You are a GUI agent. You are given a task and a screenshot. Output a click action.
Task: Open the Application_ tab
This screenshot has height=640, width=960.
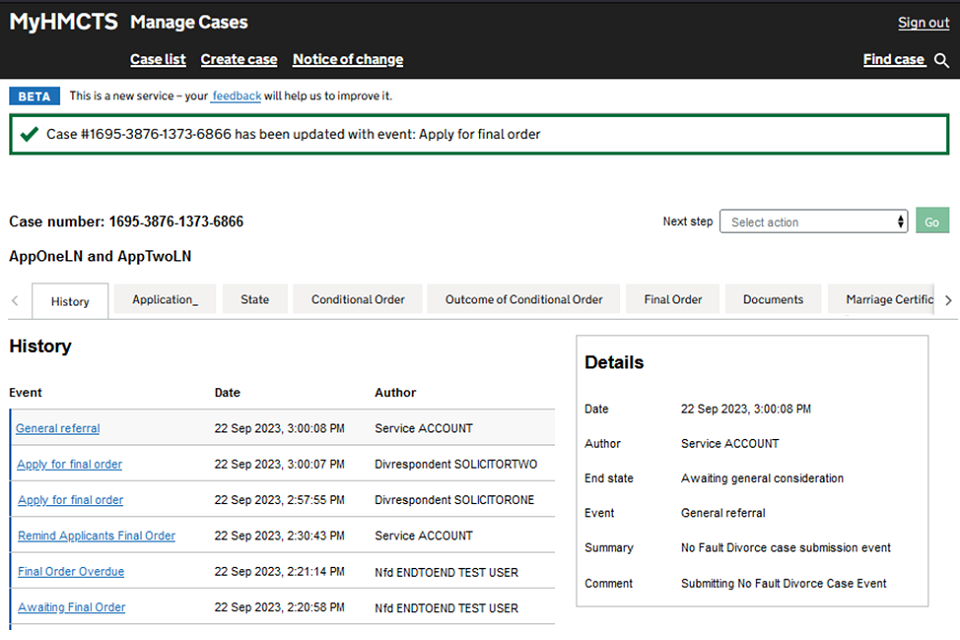(165, 299)
